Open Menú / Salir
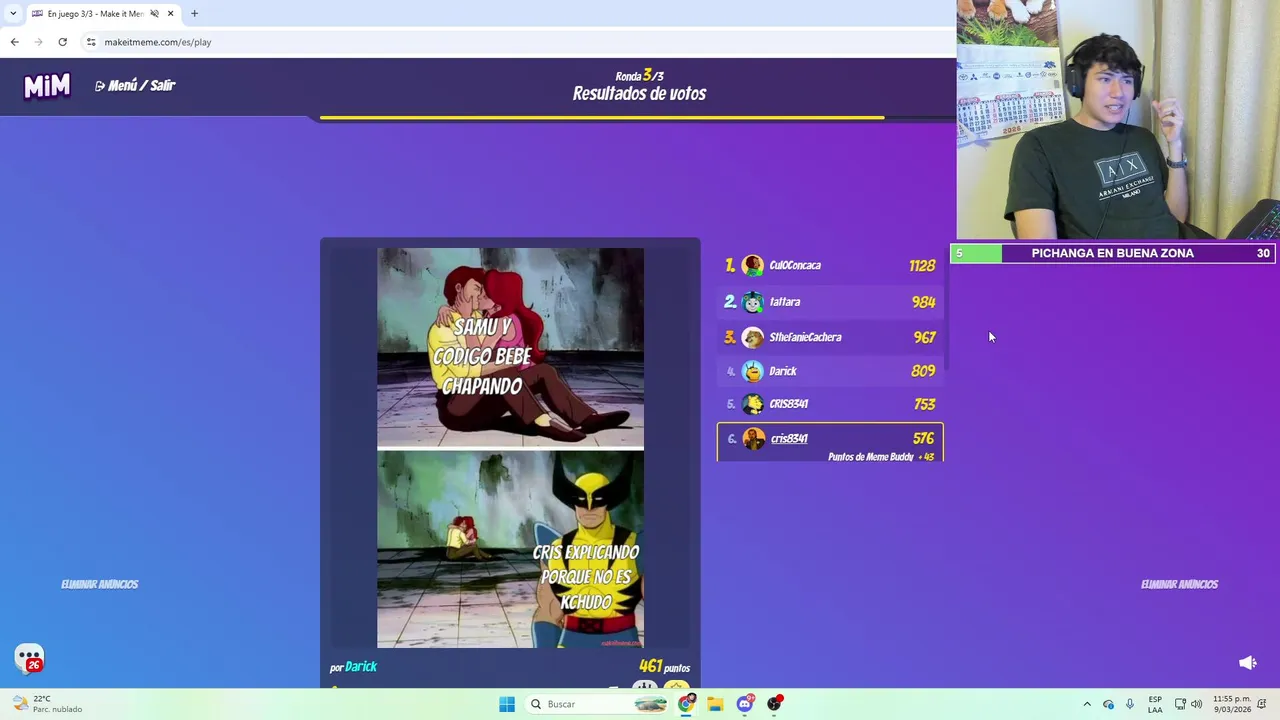 pyautogui.click(x=135, y=86)
